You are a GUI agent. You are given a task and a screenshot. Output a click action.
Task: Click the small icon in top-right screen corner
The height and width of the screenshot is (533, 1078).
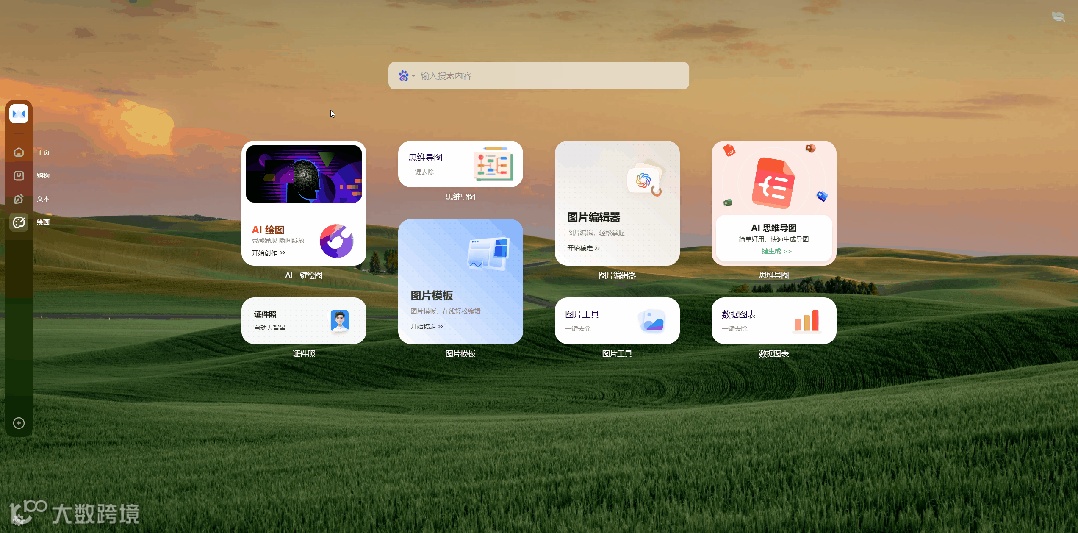(x=1058, y=17)
